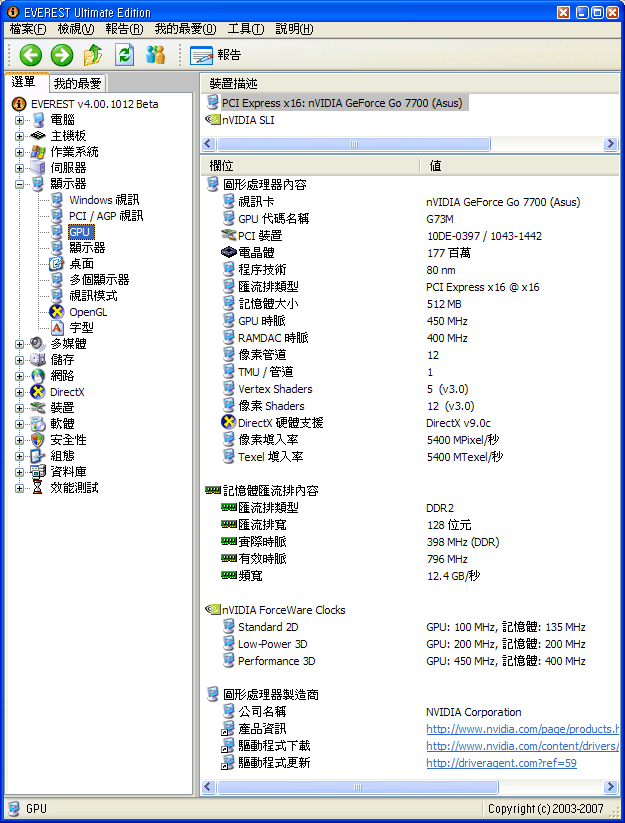
Task: Switch to the 選單 tab
Action: click(x=24, y=82)
